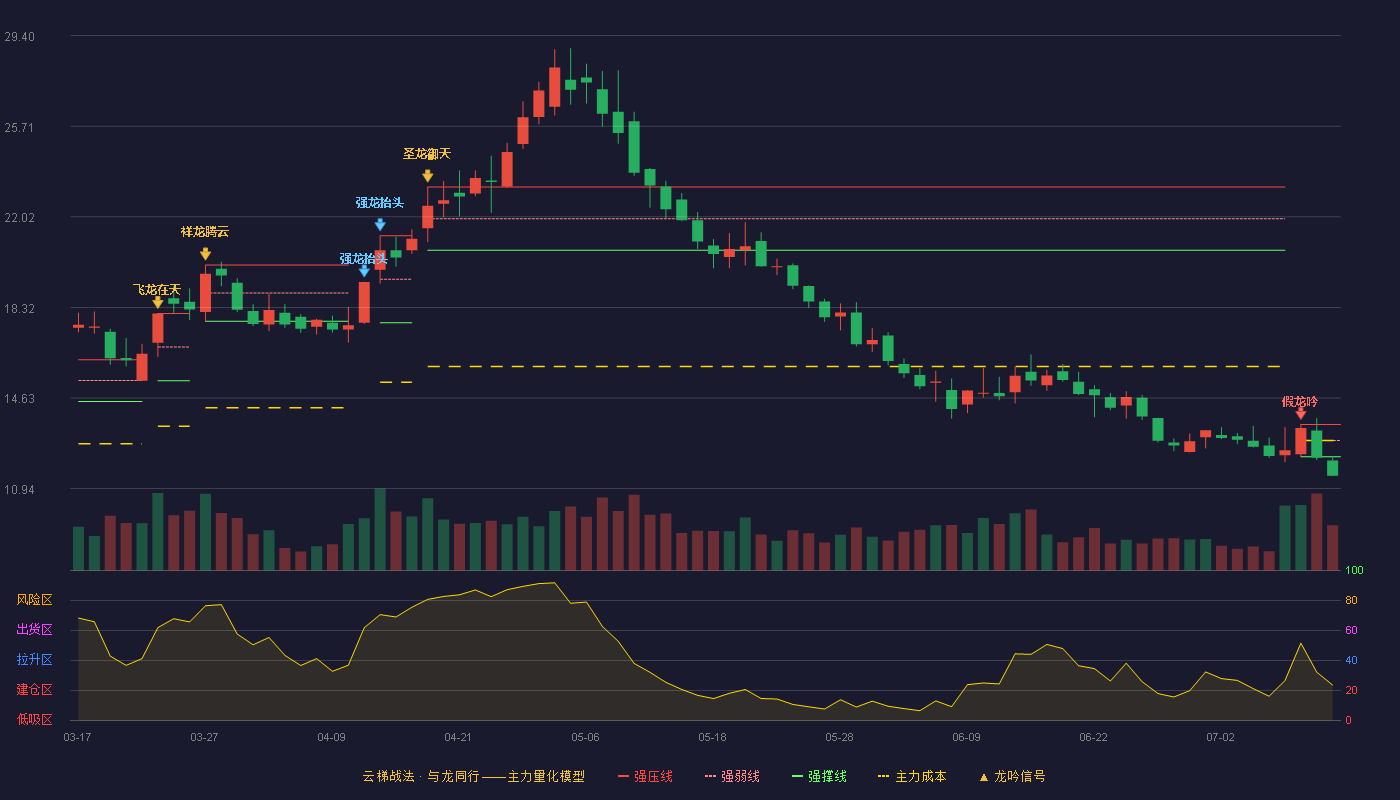
Task: Click the 06-22 date label
Action: (x=1093, y=737)
